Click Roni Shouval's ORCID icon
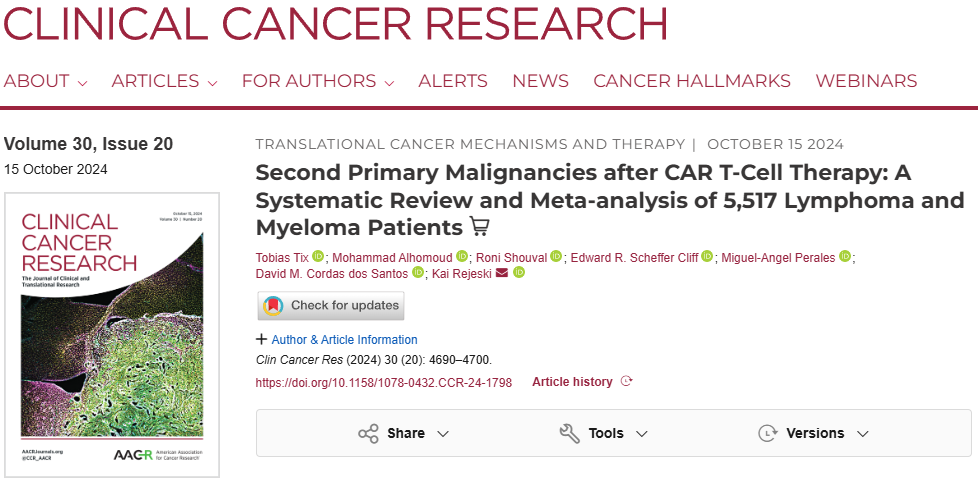 point(556,257)
